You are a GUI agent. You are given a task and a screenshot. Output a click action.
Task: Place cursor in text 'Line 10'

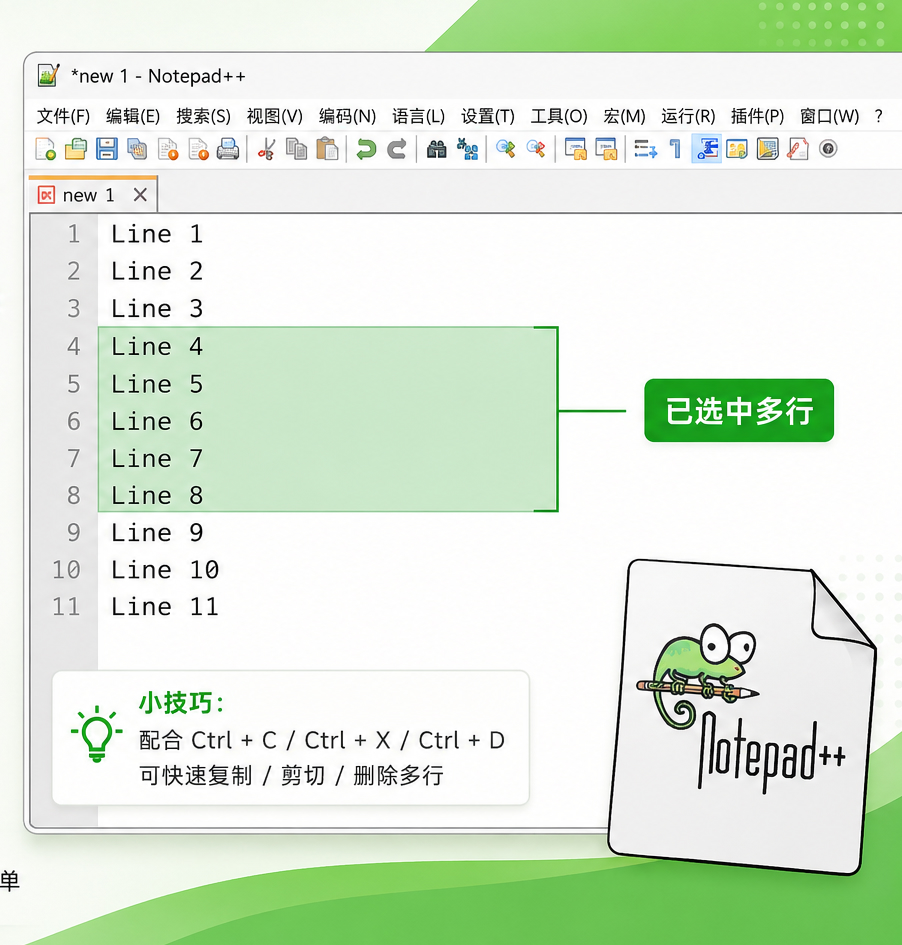tap(164, 570)
